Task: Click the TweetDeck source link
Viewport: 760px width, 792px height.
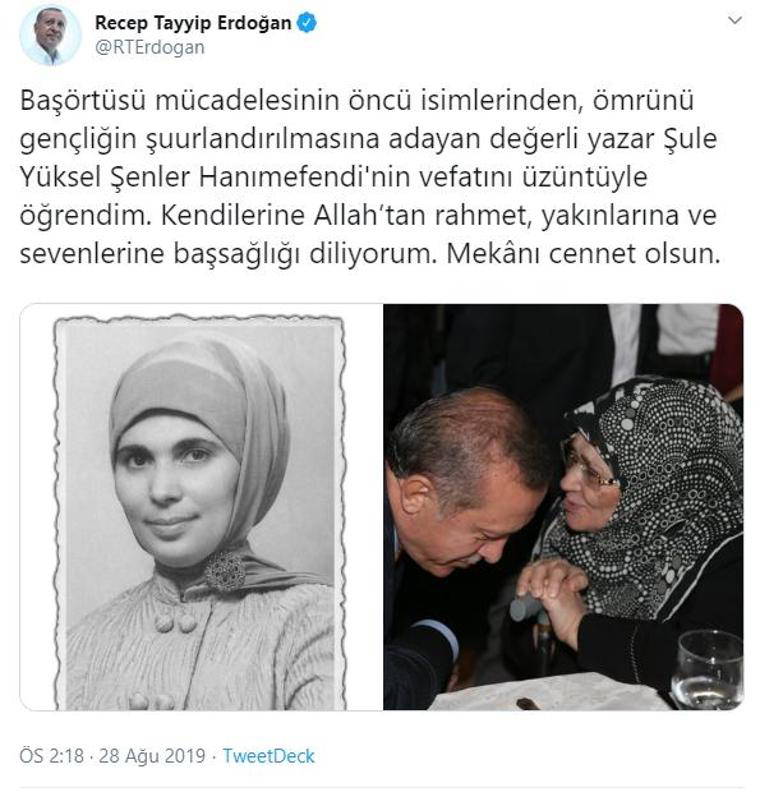Action: (269, 756)
